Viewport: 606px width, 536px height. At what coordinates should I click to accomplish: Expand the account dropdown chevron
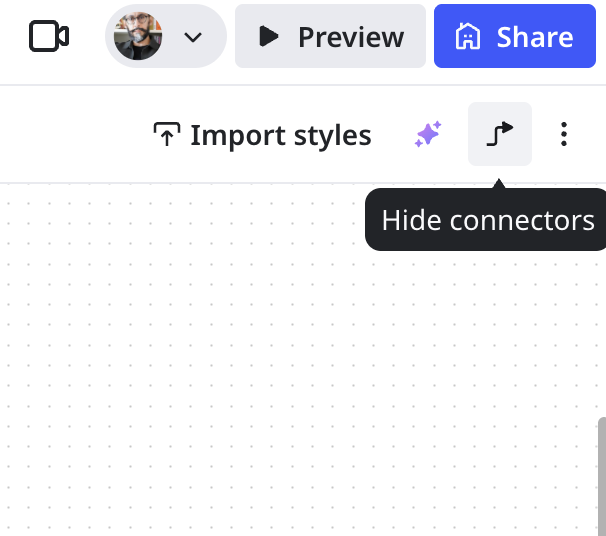193,37
